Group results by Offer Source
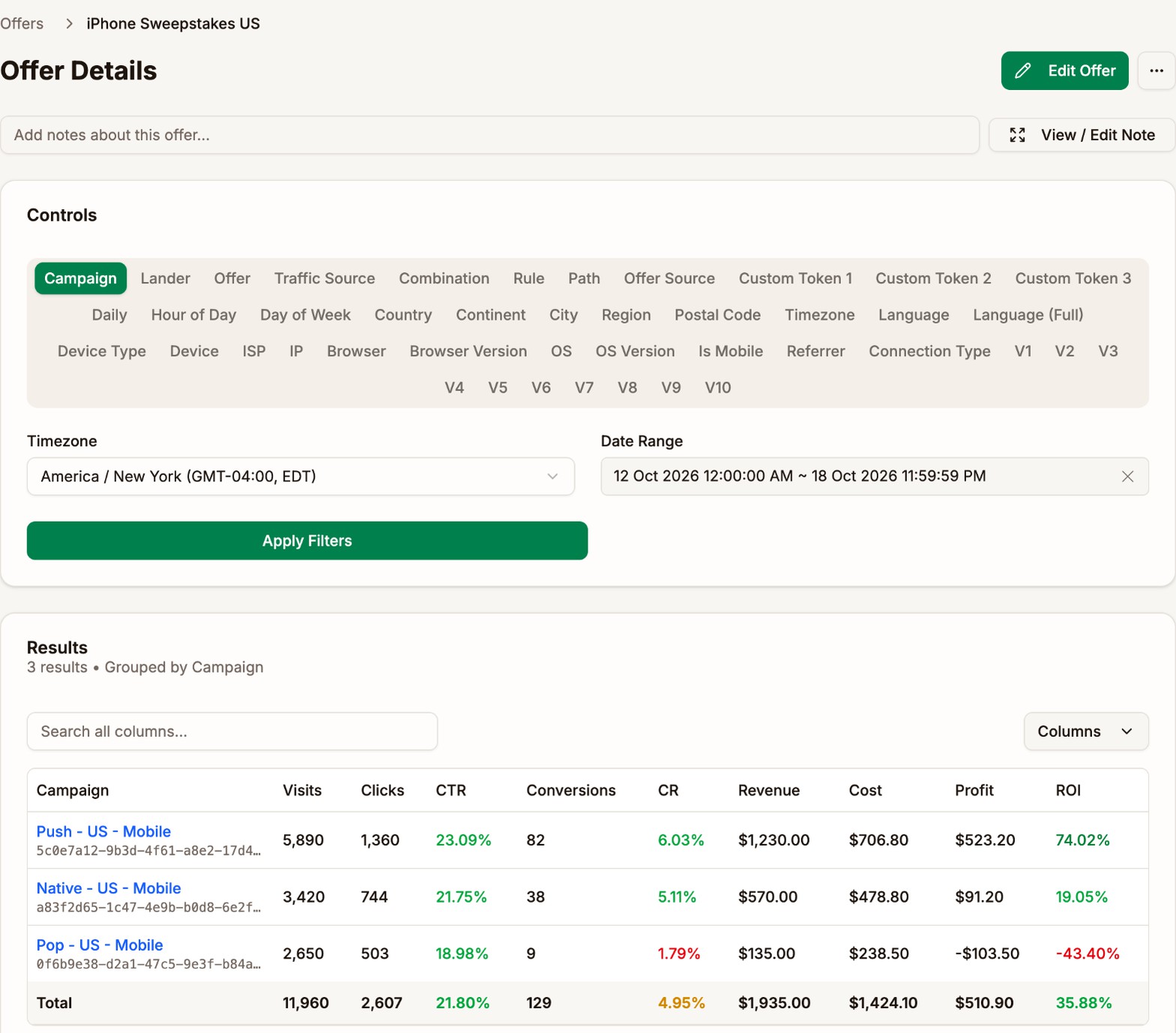This screenshot has width=1176, height=1033. tap(669, 278)
